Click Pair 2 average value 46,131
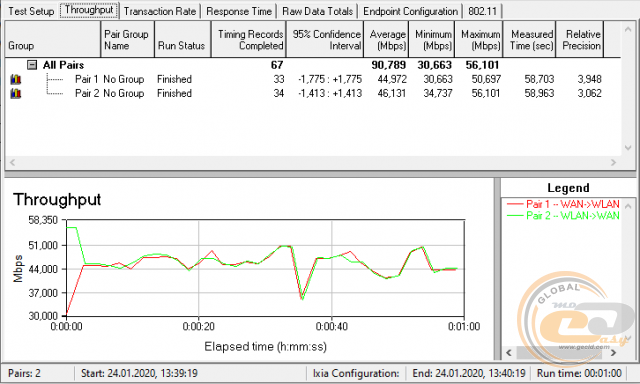 (x=391, y=93)
